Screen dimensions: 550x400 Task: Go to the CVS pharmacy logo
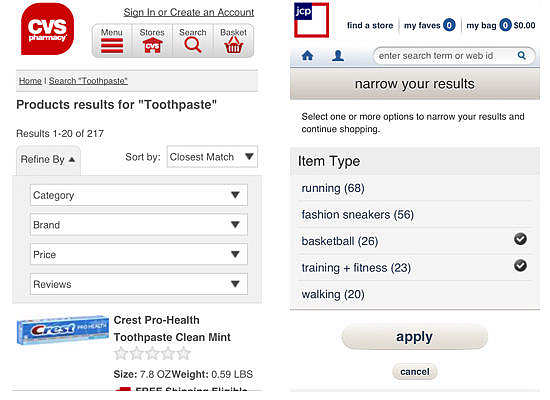[47, 29]
